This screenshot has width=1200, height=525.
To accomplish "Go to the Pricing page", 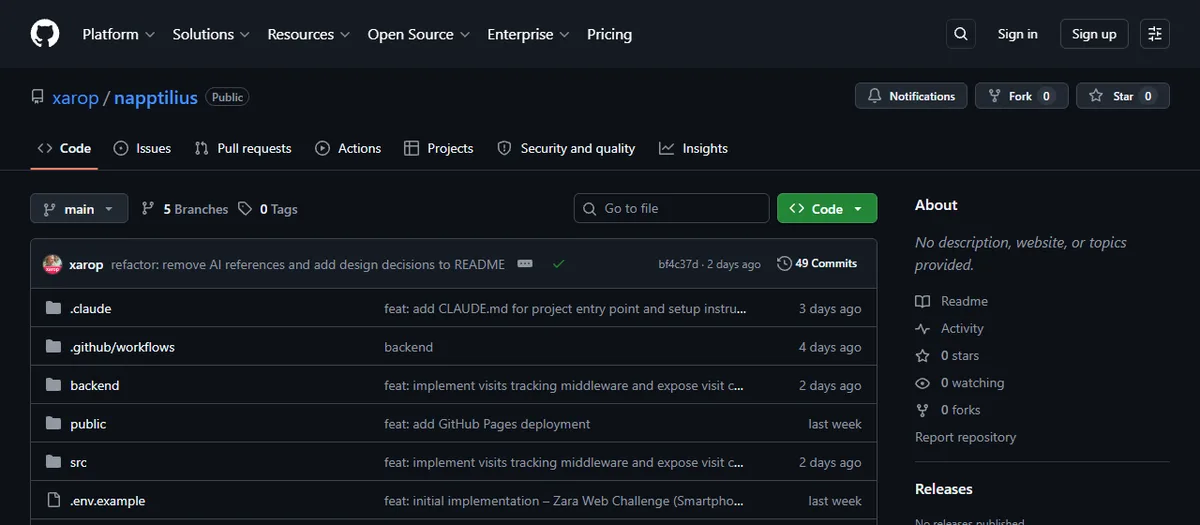I will click(x=609, y=34).
